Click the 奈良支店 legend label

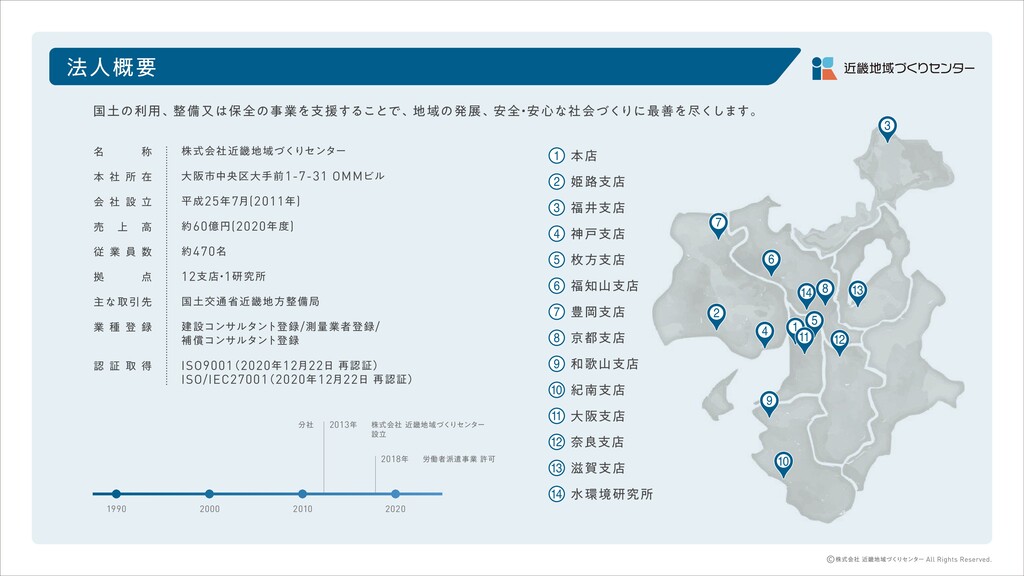click(x=598, y=442)
